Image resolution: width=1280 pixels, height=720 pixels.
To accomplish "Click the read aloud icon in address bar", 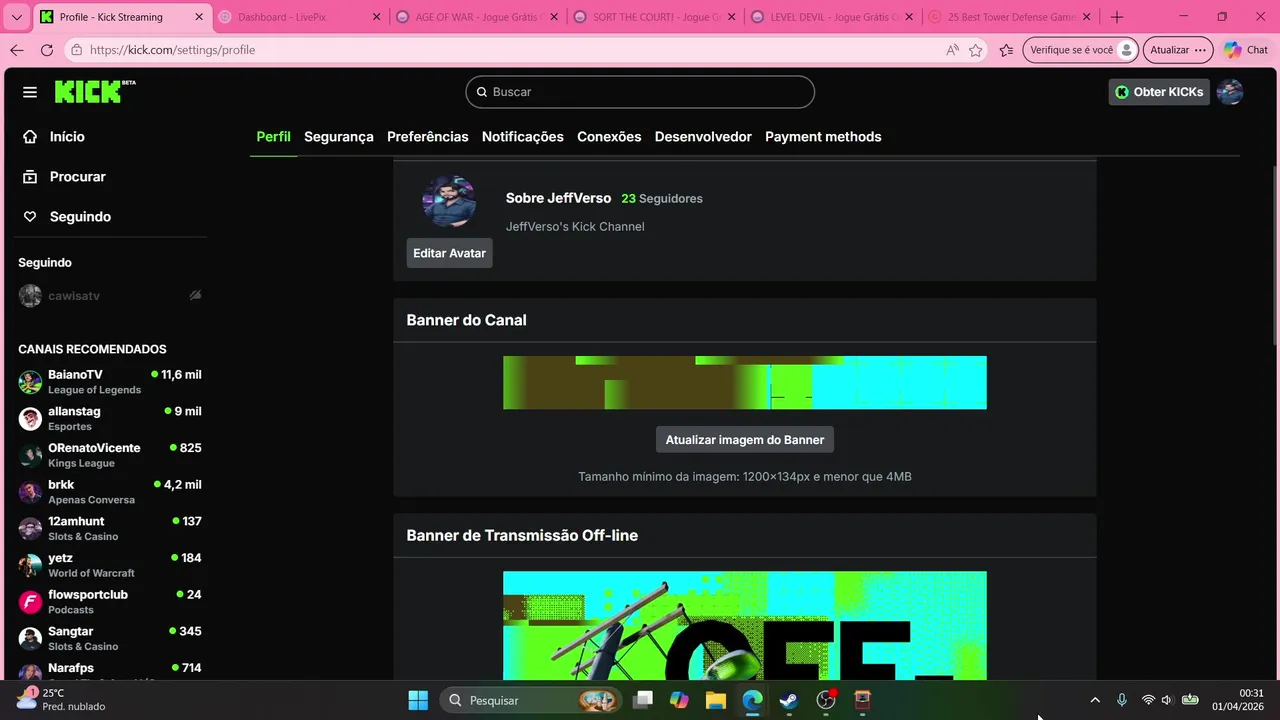I will pos(951,50).
